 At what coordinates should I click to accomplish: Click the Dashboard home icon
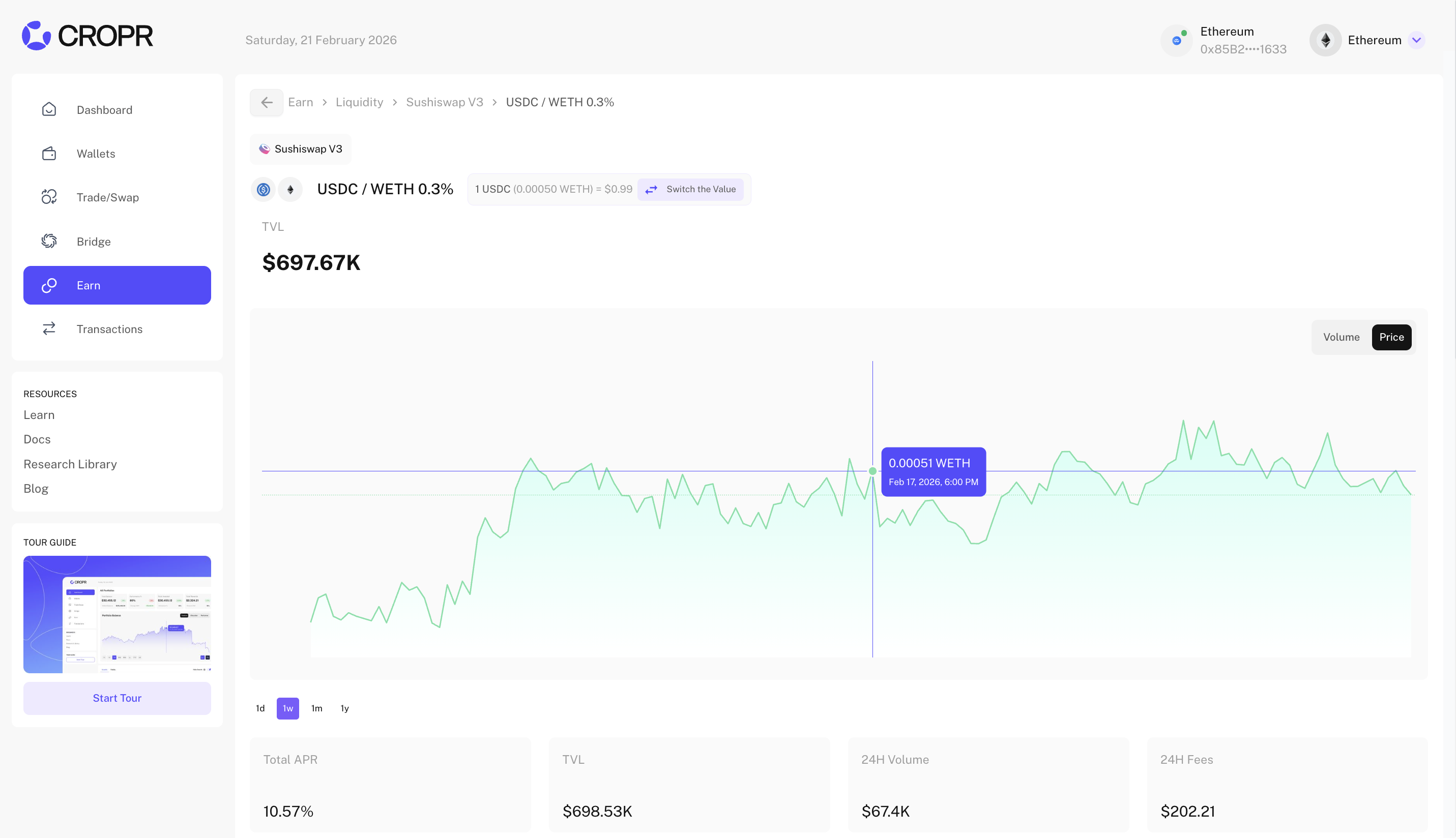click(x=49, y=109)
